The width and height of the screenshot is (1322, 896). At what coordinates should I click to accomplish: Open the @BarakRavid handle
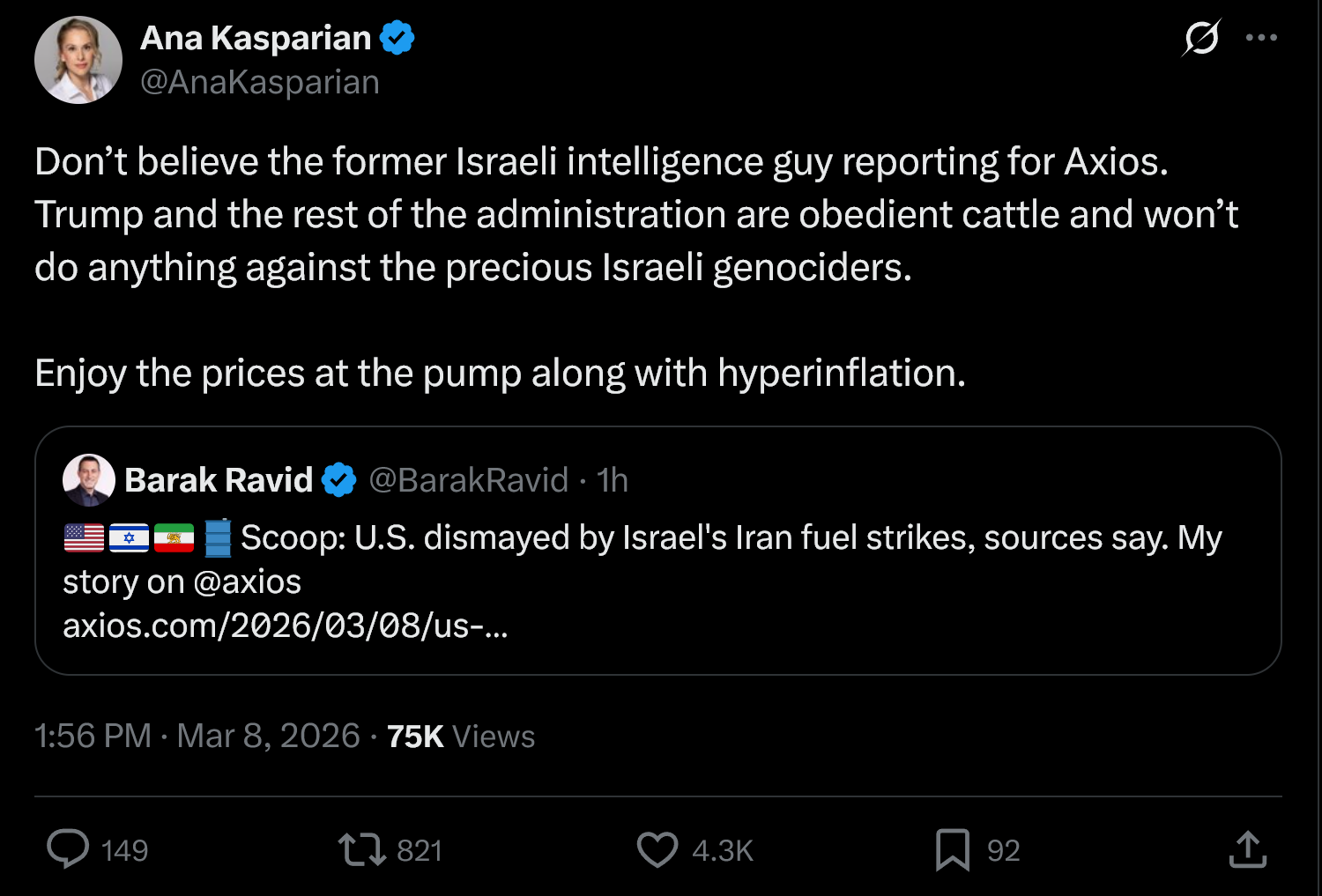(x=468, y=480)
